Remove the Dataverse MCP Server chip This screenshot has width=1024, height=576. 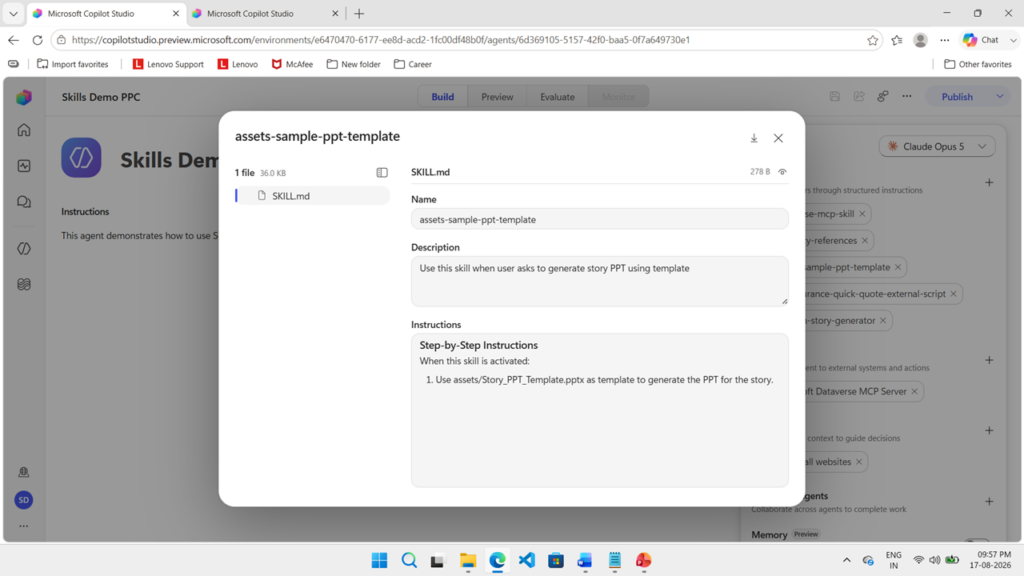[914, 391]
